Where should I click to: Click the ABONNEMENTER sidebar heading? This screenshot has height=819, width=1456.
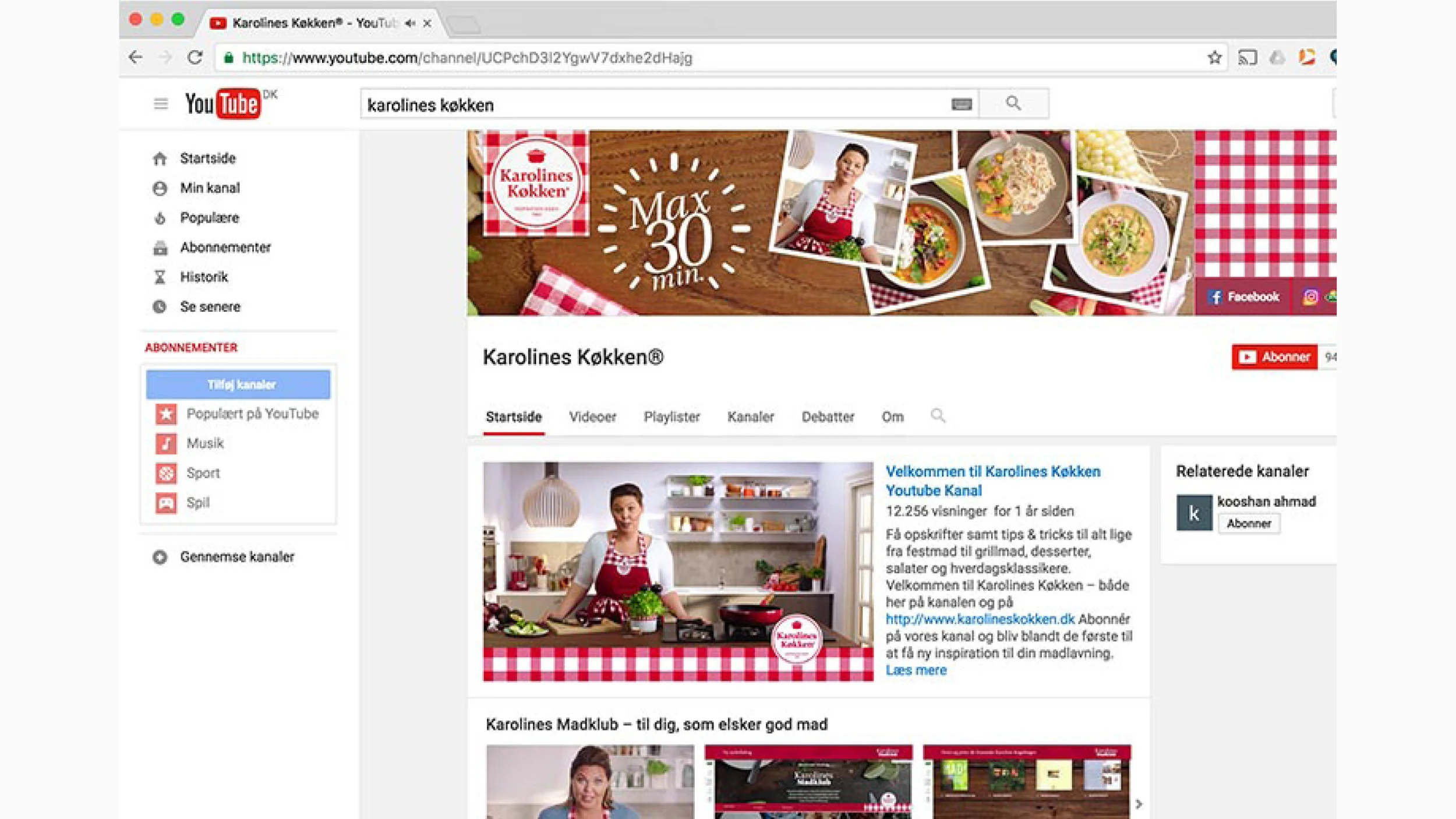pyautogui.click(x=191, y=348)
